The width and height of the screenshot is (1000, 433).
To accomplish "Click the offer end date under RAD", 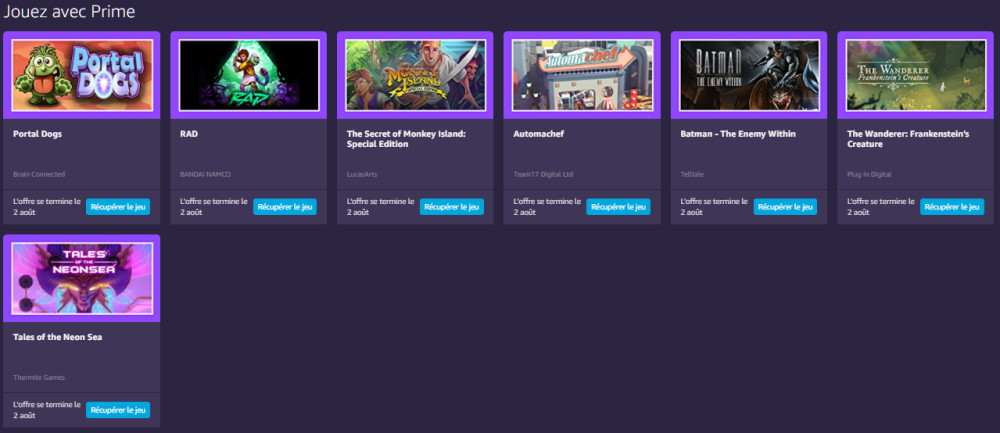I will pyautogui.click(x=214, y=207).
